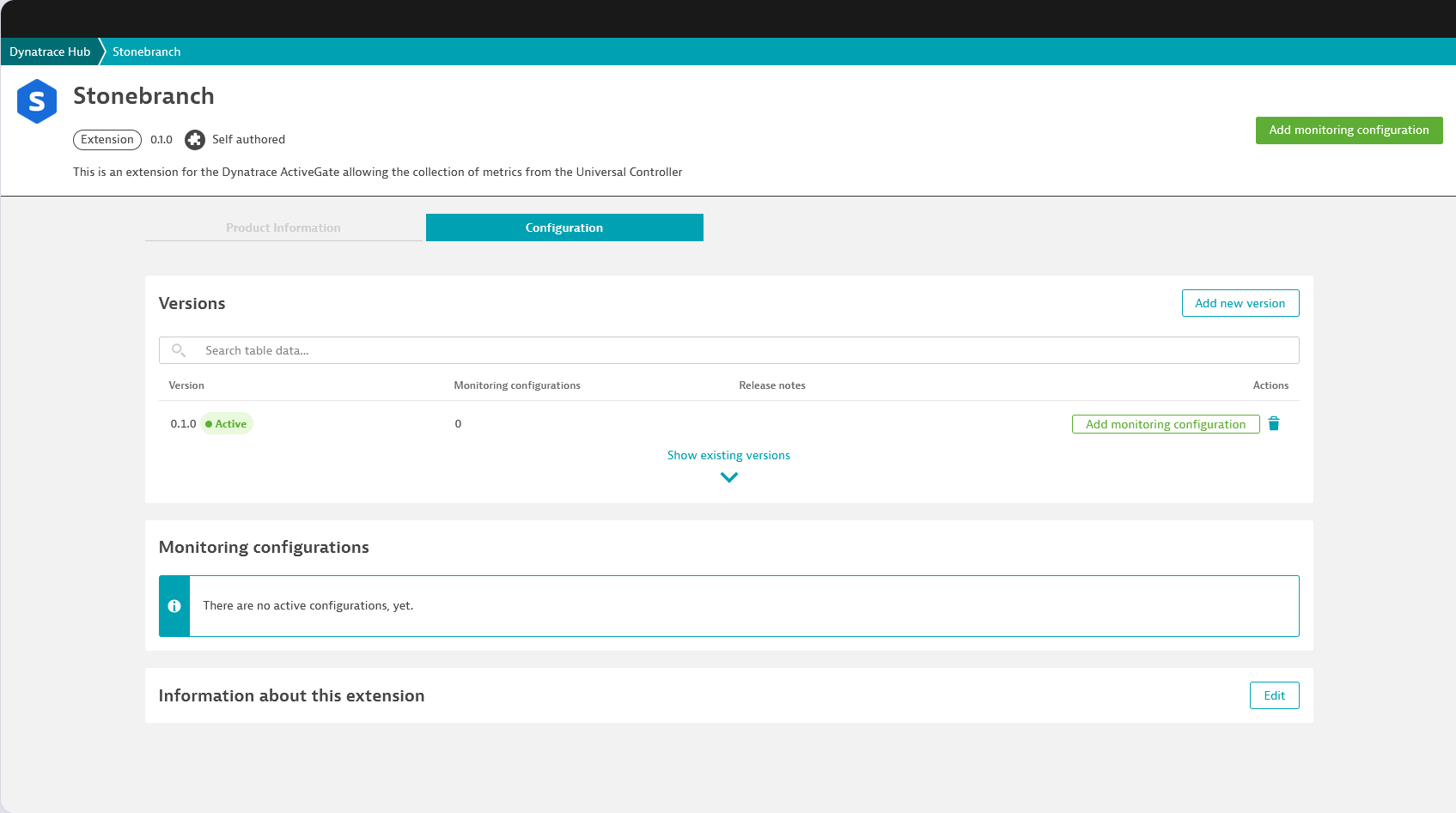Click the Stonebranch page title

[x=143, y=95]
